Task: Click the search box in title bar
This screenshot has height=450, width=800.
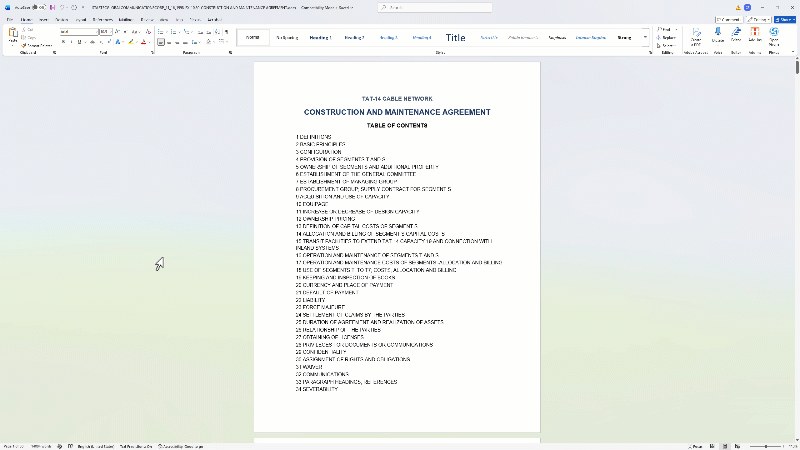Action: click(x=435, y=8)
